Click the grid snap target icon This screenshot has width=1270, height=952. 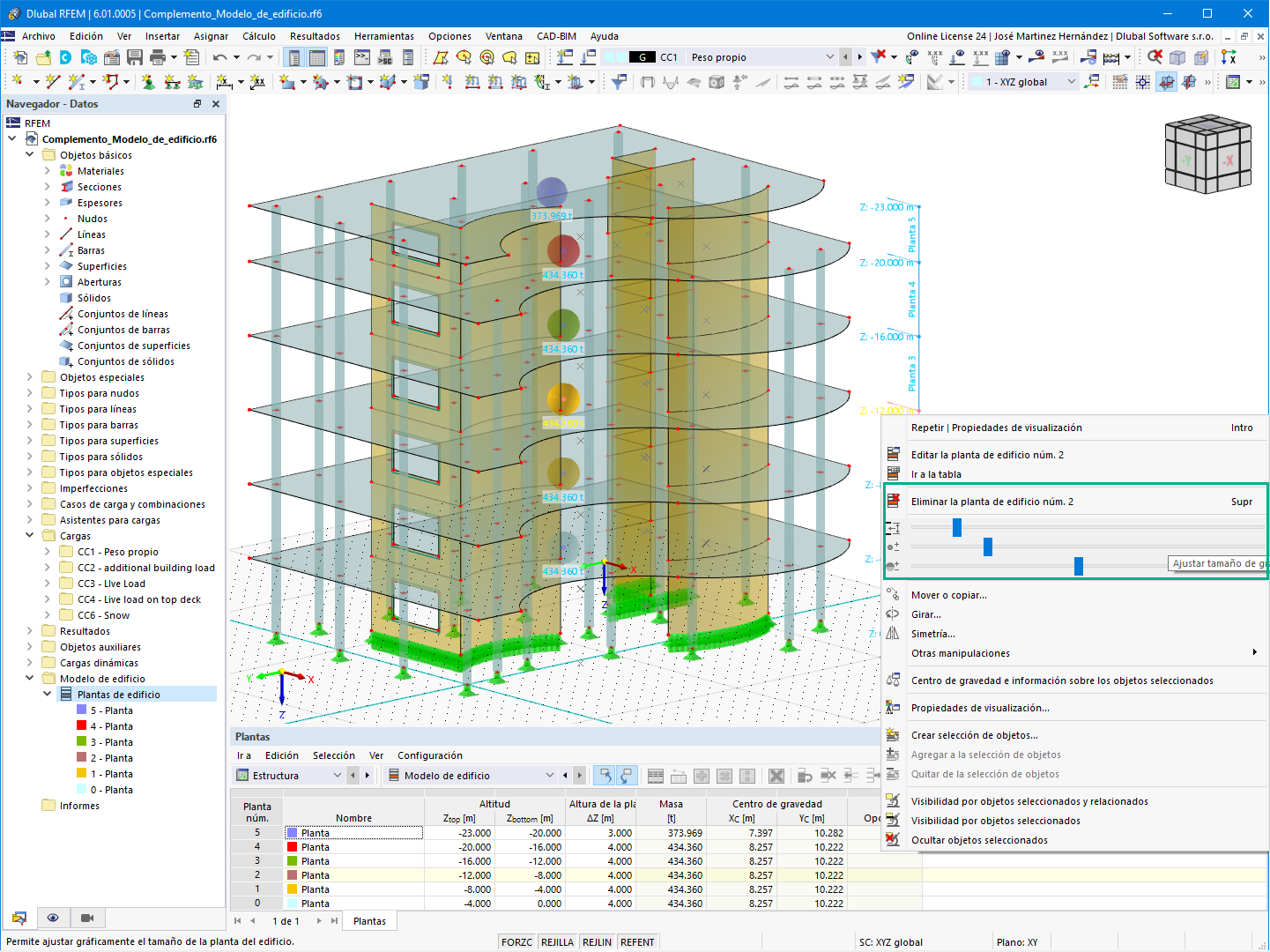coord(1143,82)
